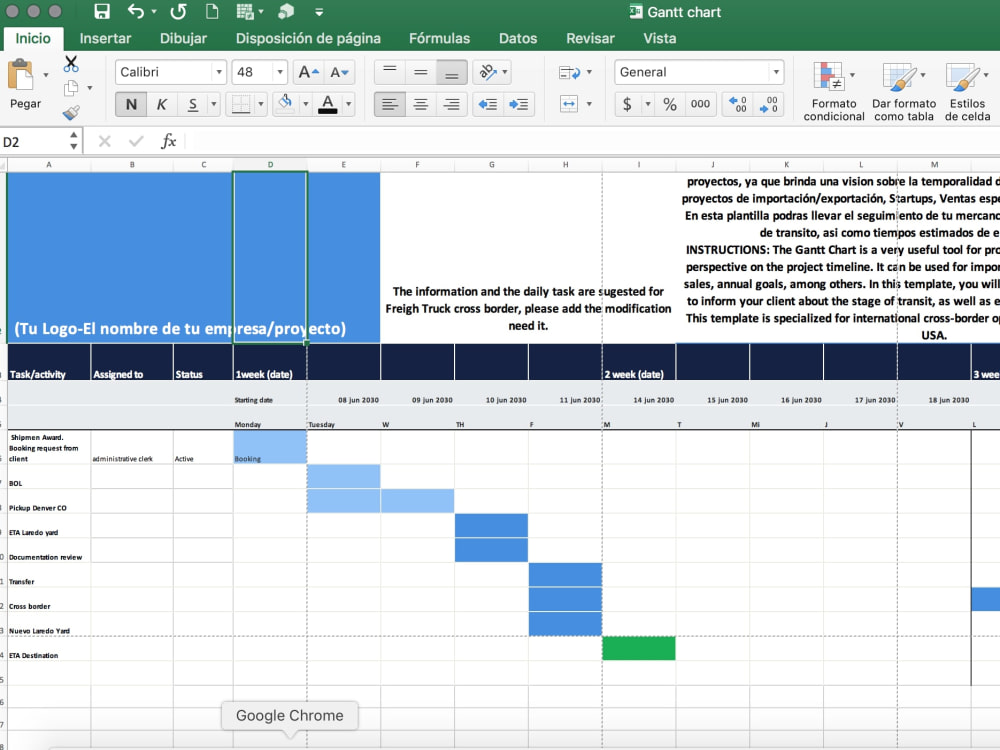The image size is (1000, 750).
Task: Click the Thousands separator 000 icon
Action: point(700,104)
